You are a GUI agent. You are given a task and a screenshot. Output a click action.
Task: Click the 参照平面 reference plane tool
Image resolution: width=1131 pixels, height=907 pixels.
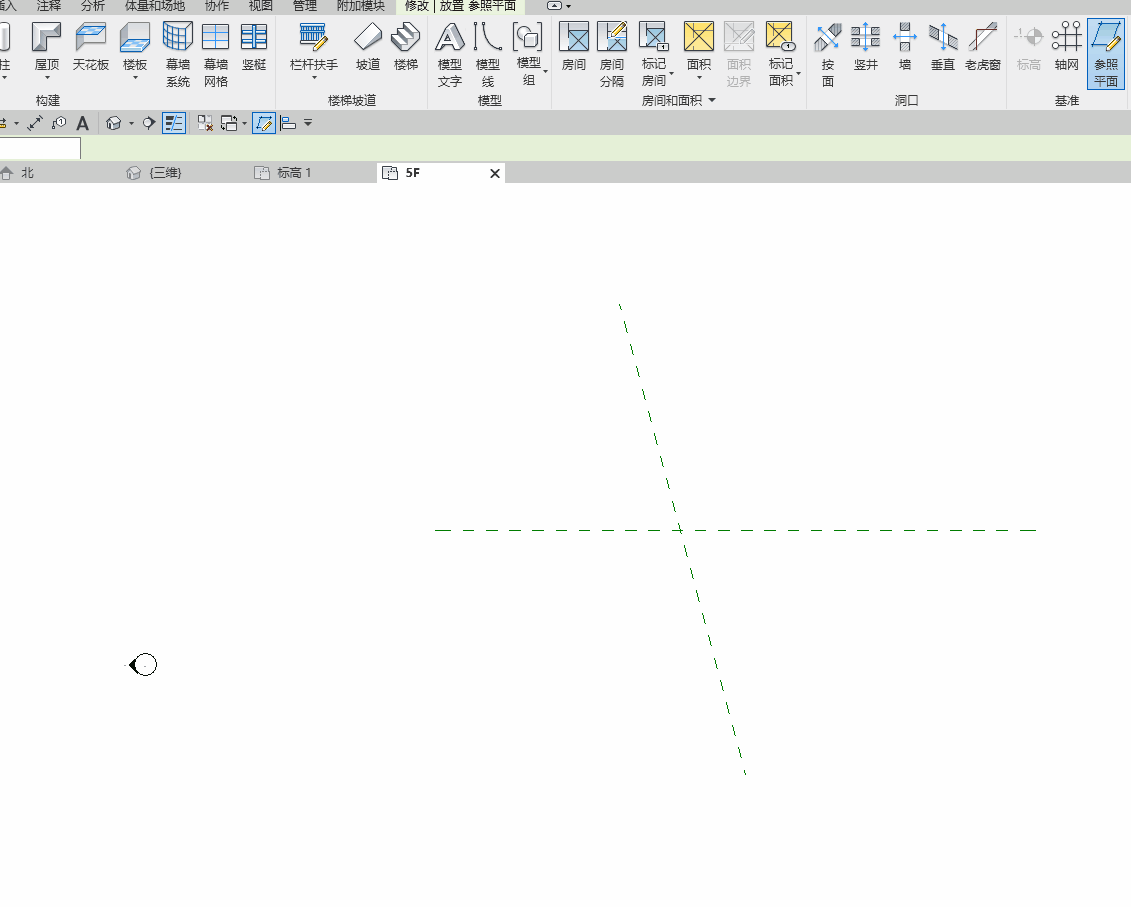(x=1106, y=55)
